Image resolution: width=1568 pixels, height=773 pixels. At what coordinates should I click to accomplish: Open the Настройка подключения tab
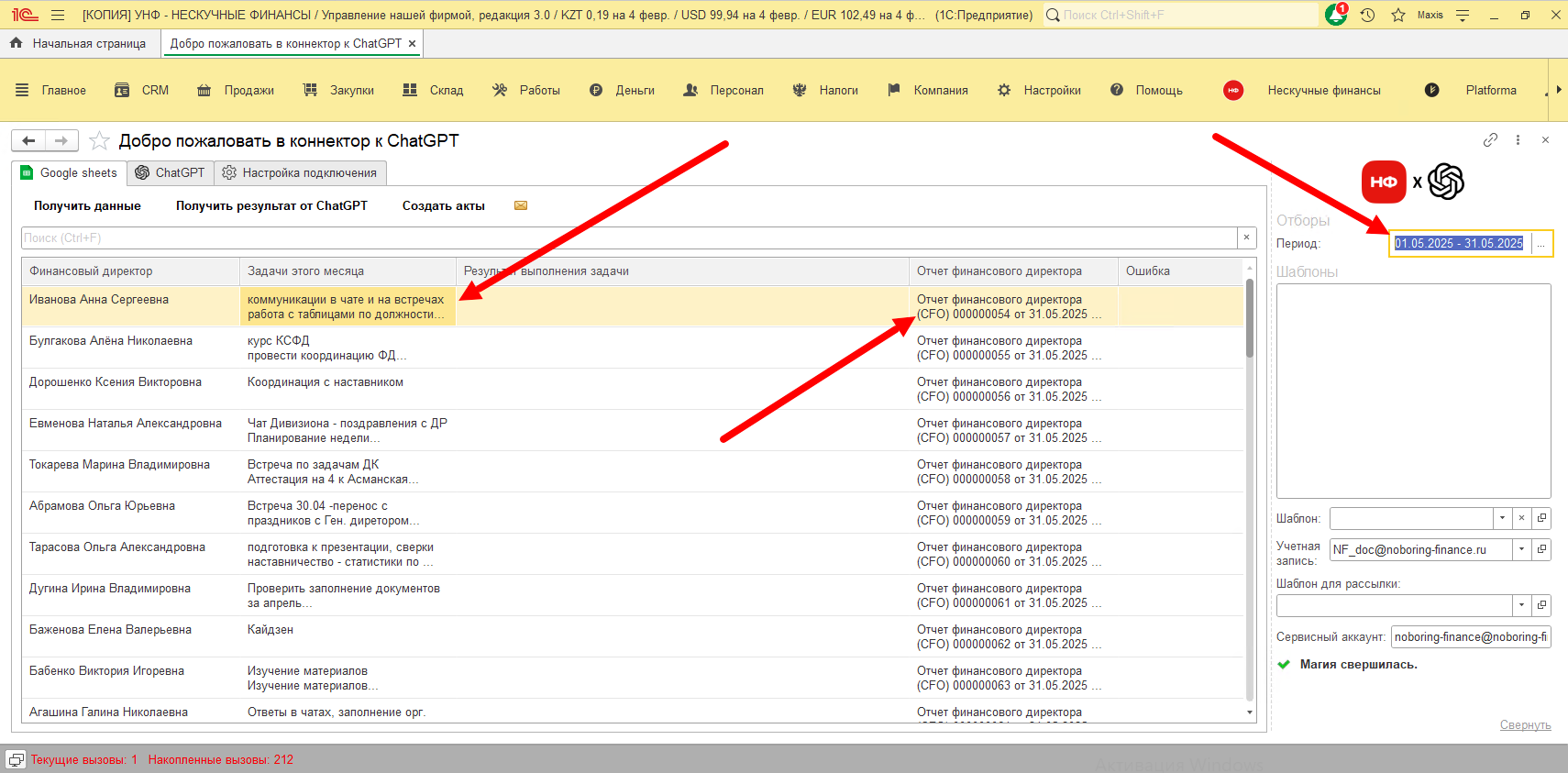point(300,172)
